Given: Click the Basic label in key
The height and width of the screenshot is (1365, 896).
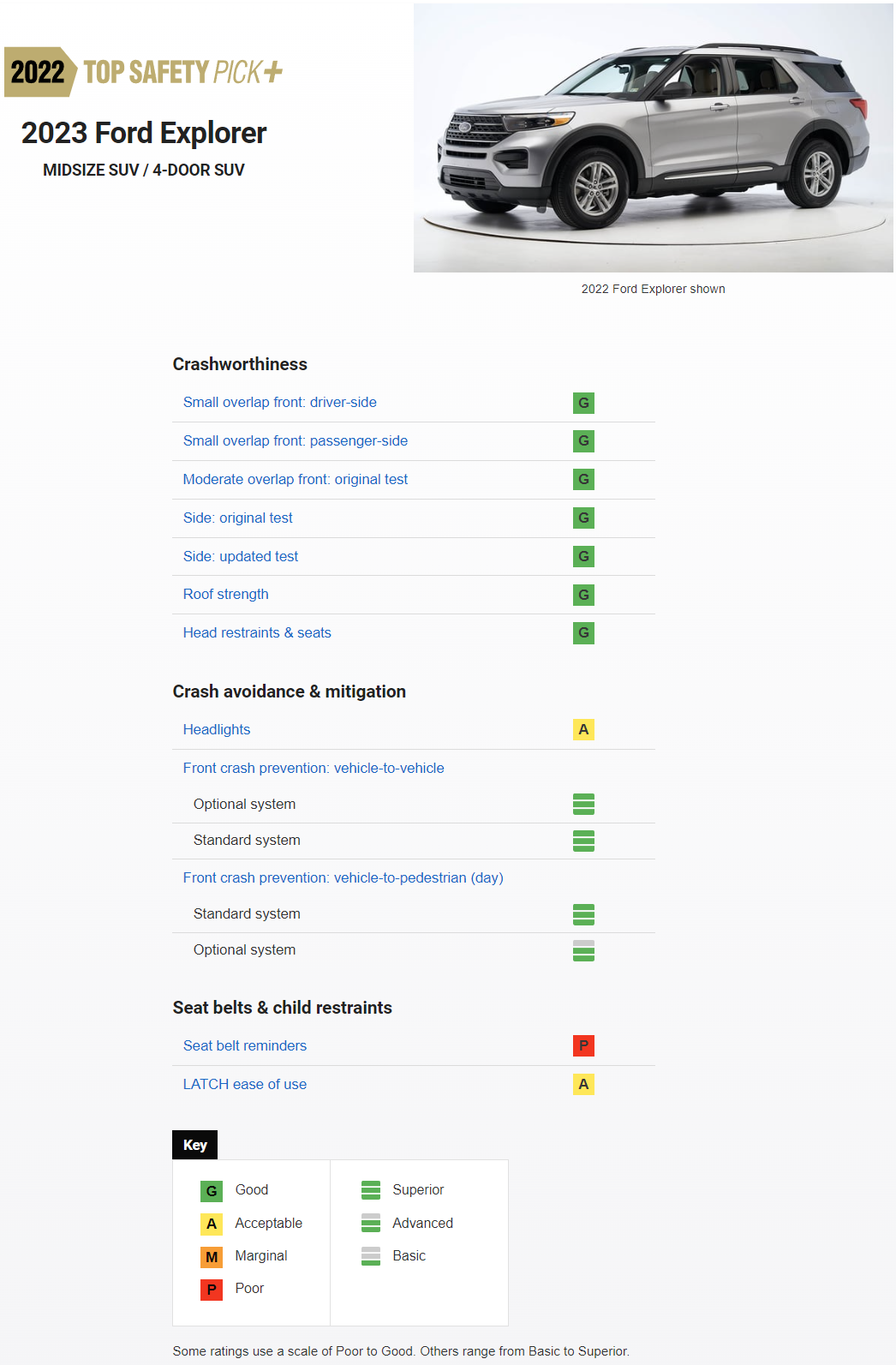Looking at the screenshot, I should point(409,1256).
